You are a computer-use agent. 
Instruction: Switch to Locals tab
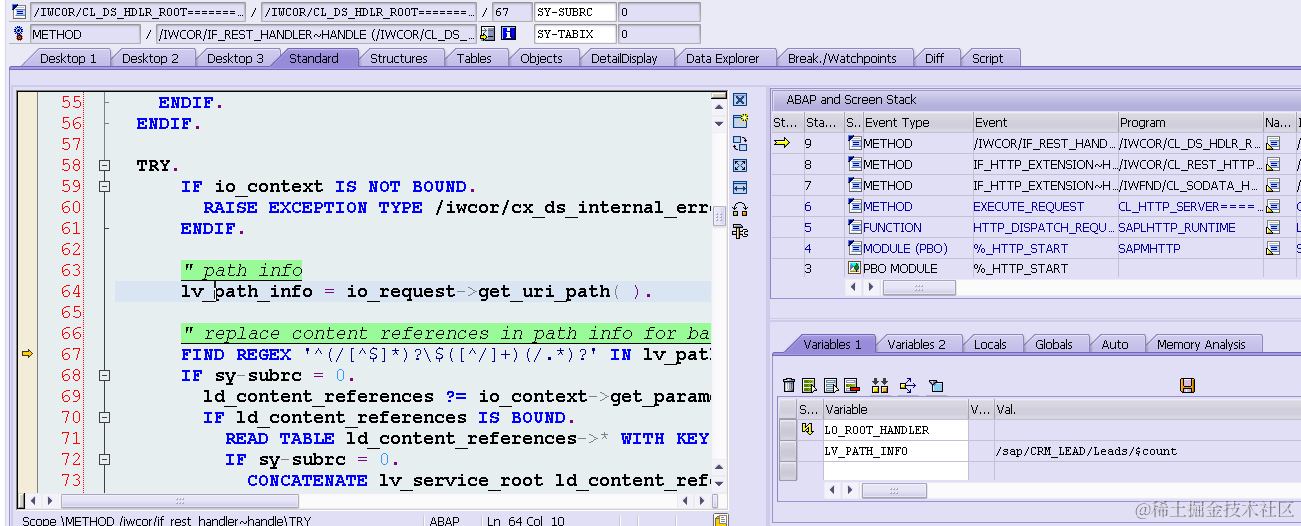pyautogui.click(x=990, y=344)
